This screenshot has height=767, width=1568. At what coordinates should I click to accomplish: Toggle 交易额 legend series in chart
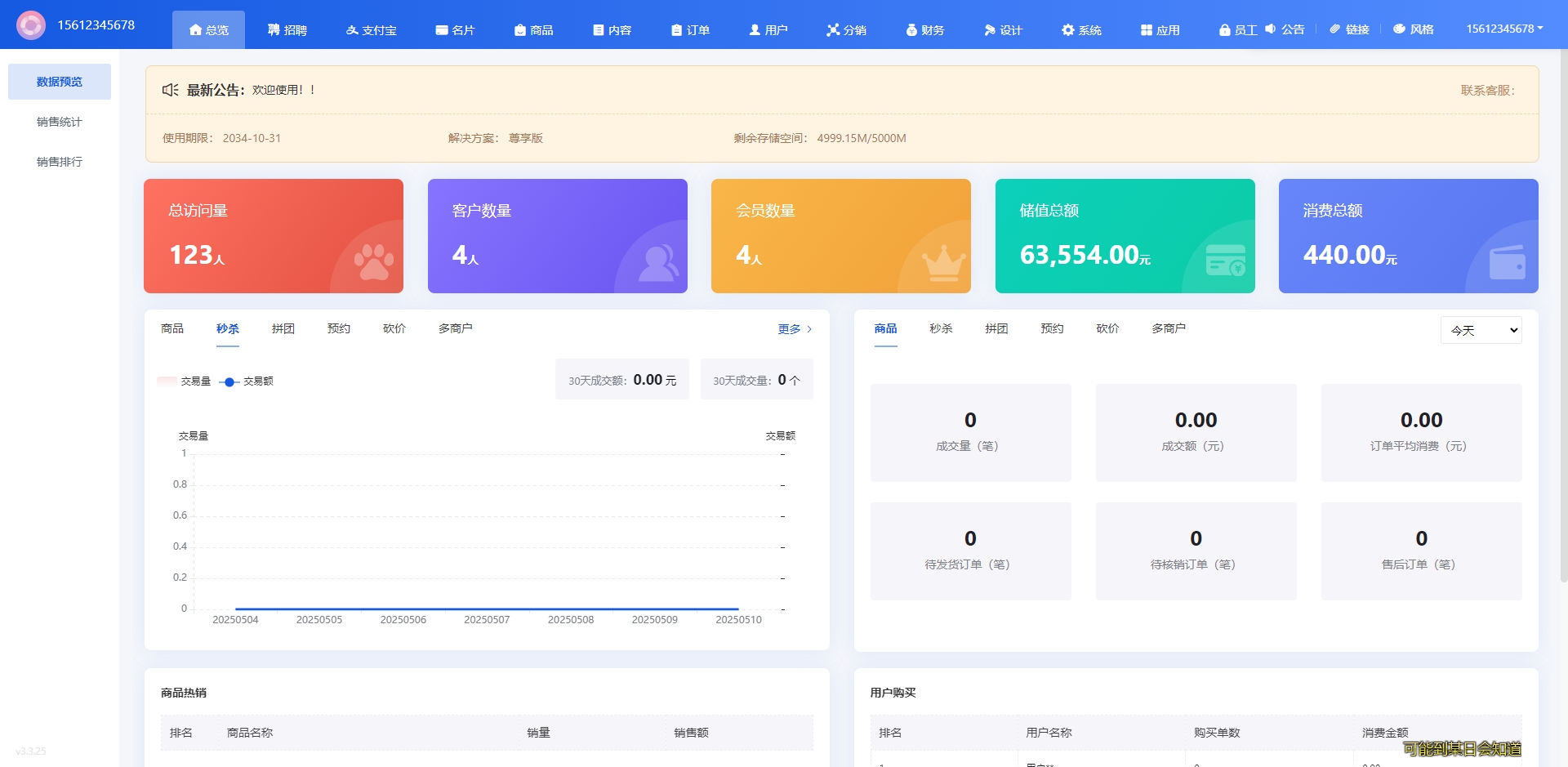247,381
